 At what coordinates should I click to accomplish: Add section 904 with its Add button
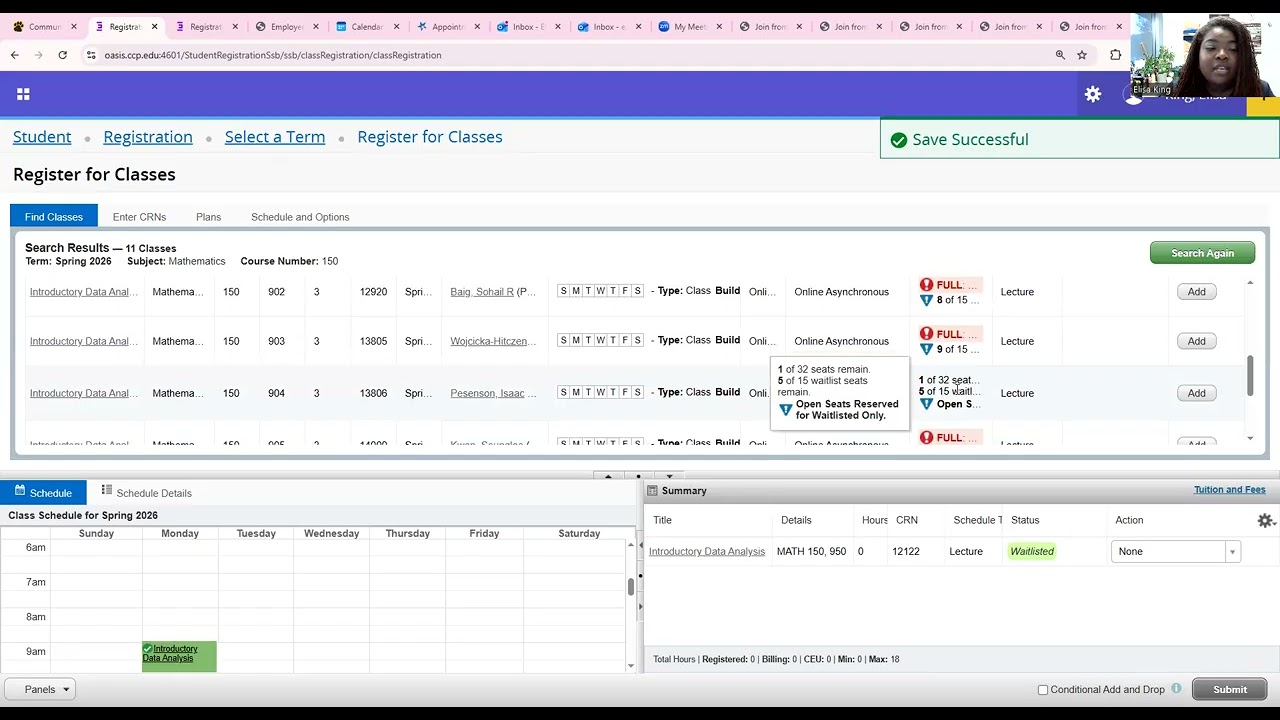(x=1196, y=393)
